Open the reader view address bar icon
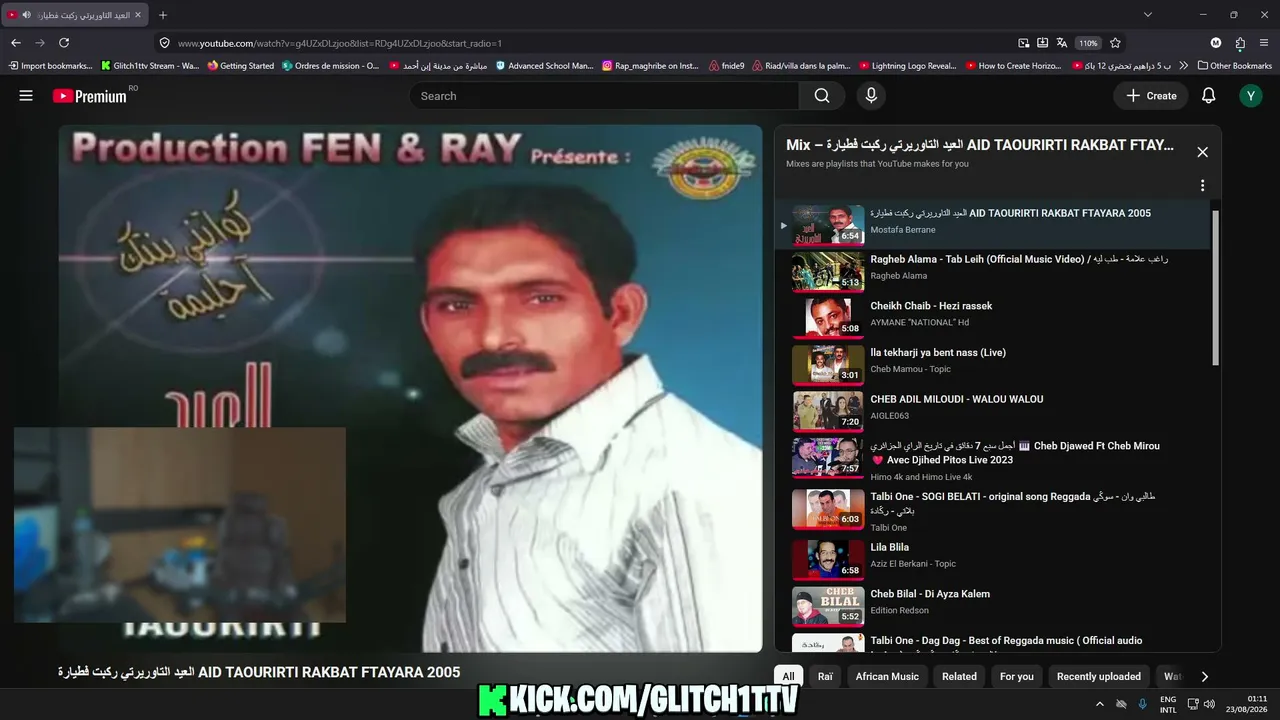1280x720 pixels. (x=1043, y=43)
